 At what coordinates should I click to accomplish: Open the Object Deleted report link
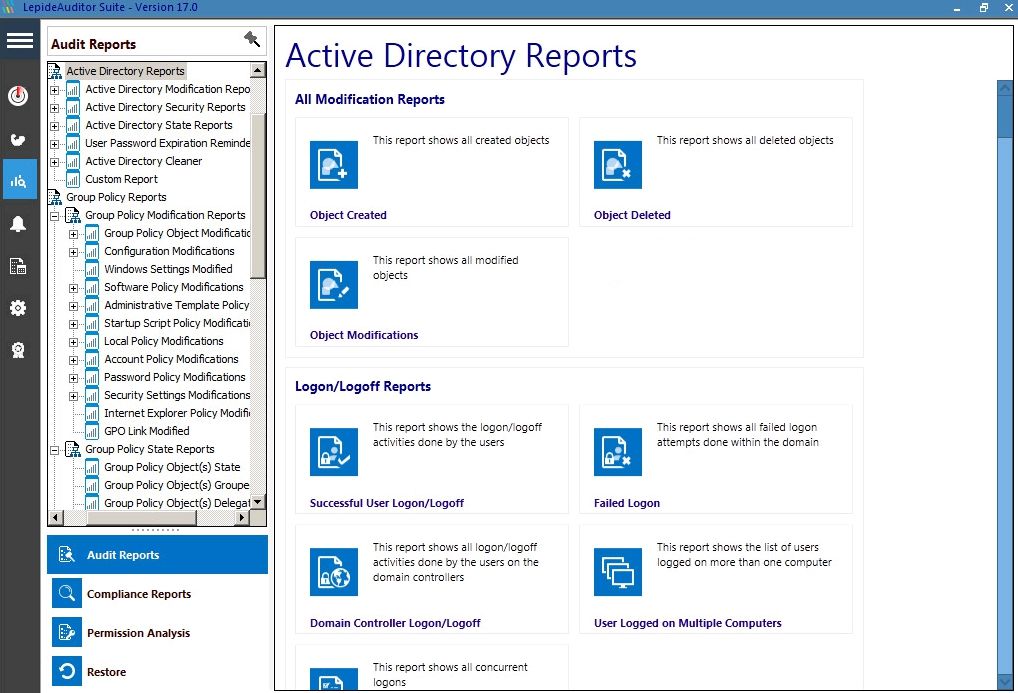pos(632,215)
